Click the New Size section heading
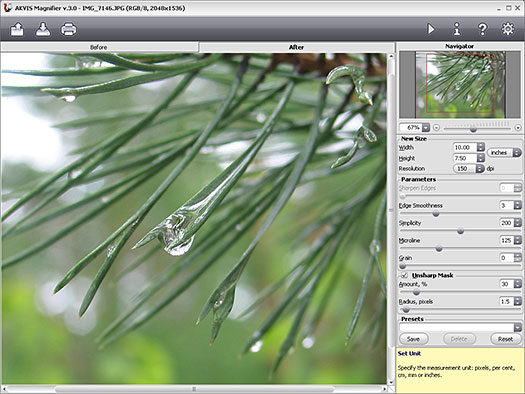Viewport: 525px width, 394px height. [414, 139]
